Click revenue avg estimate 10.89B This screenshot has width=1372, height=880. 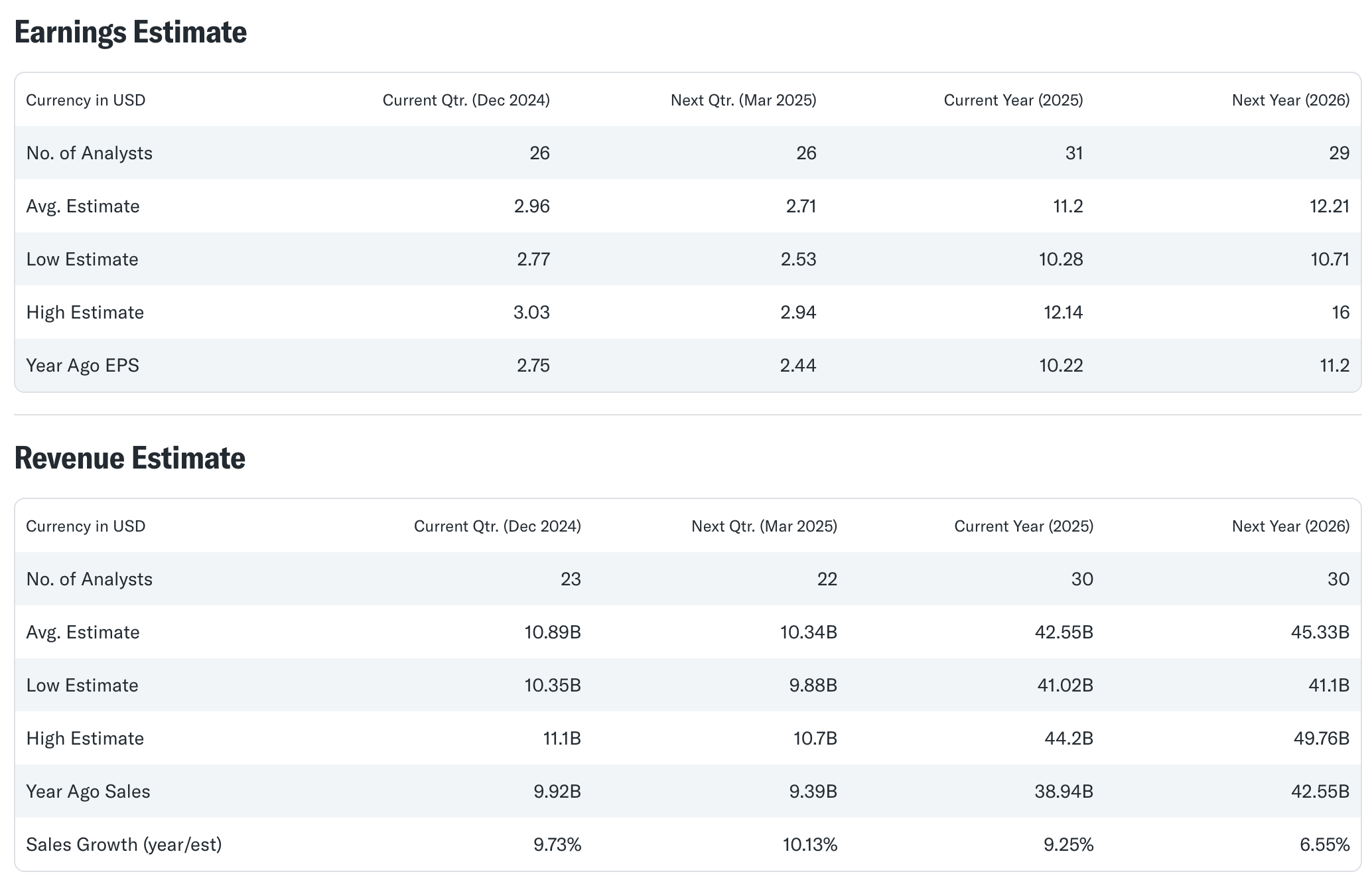click(x=552, y=632)
